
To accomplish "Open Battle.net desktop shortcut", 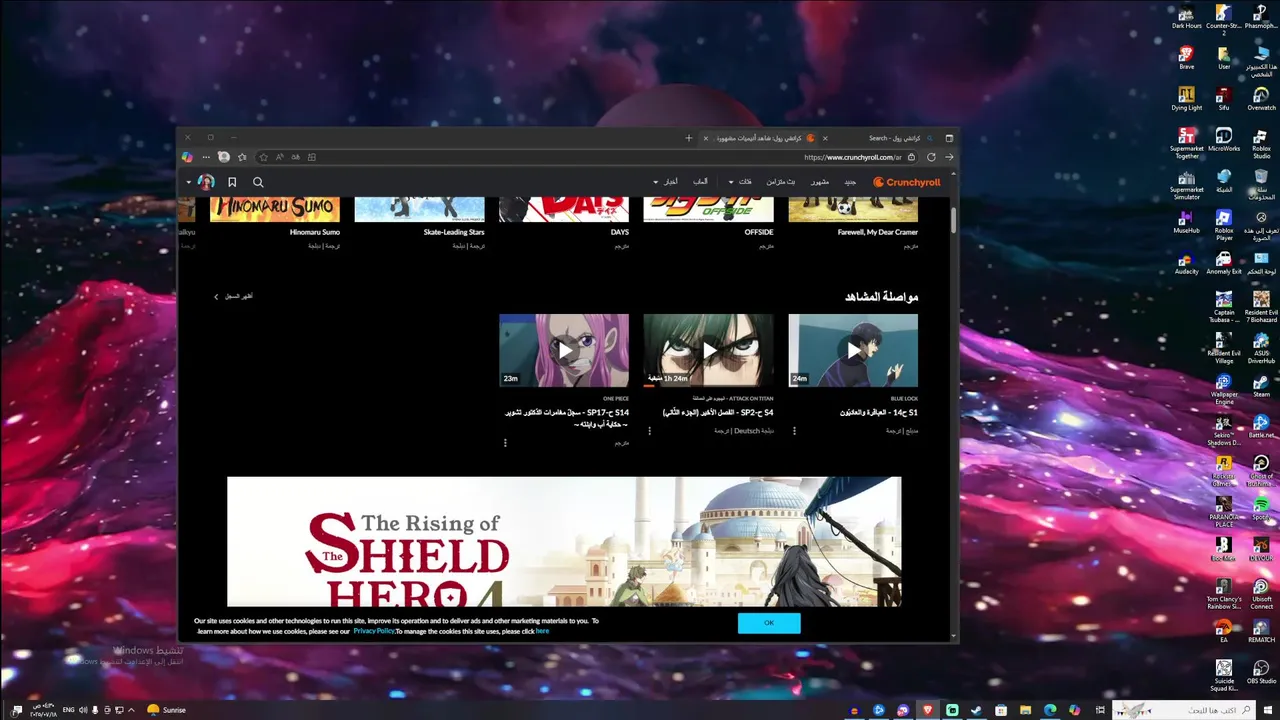I will 1261,427.
